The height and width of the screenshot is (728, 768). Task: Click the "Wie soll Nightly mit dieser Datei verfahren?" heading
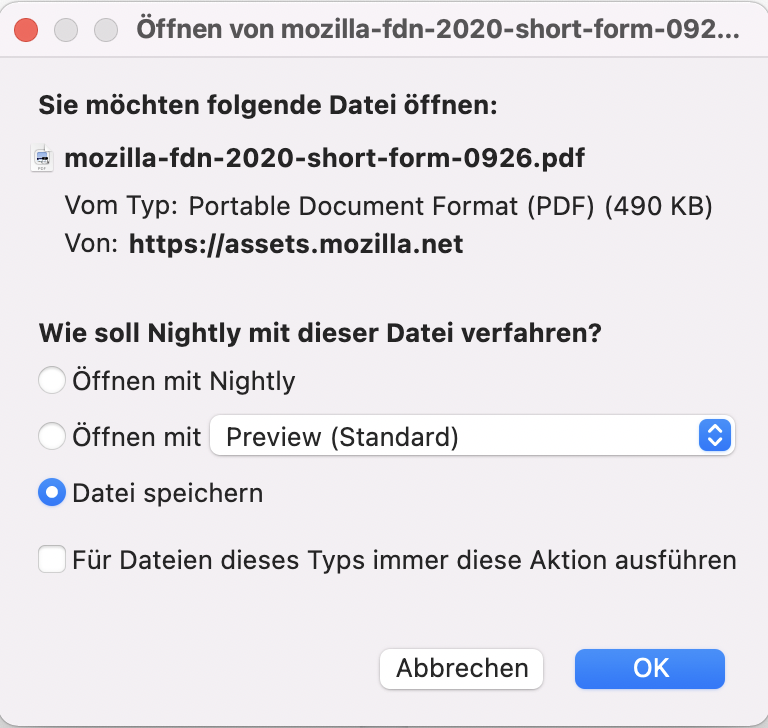pos(319,333)
